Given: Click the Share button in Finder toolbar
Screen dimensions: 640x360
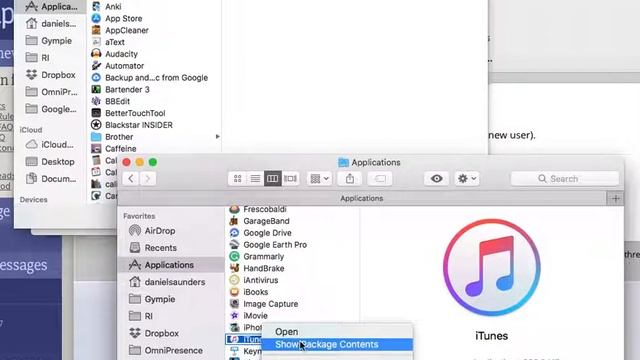Looking at the screenshot, I should 350,178.
